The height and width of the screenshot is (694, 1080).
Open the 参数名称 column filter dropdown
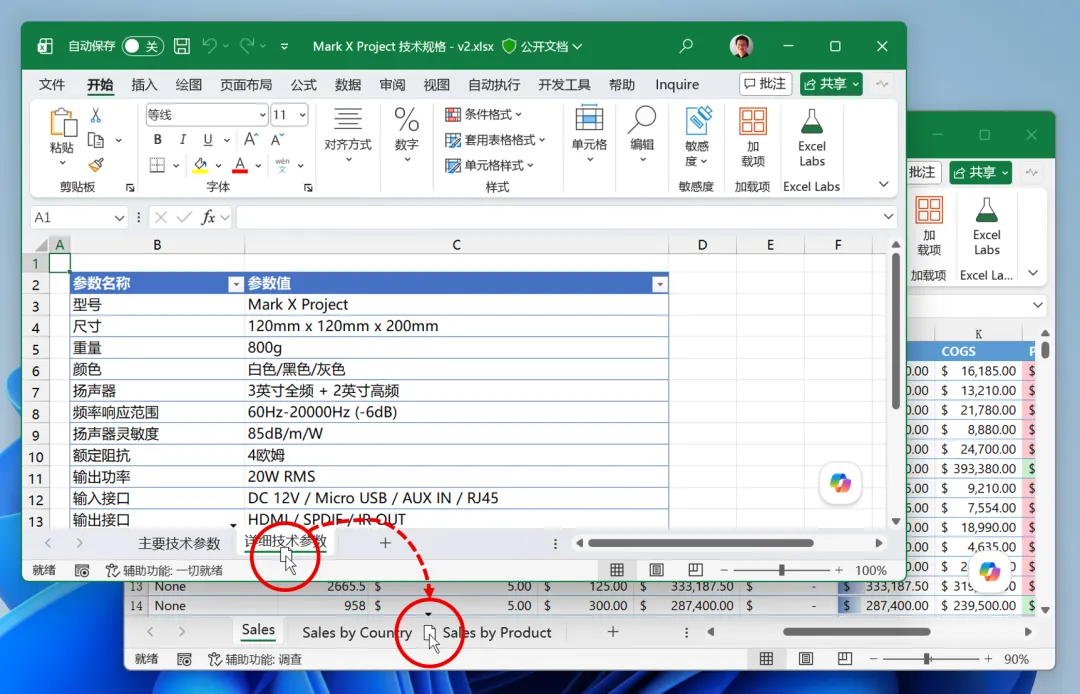236,284
